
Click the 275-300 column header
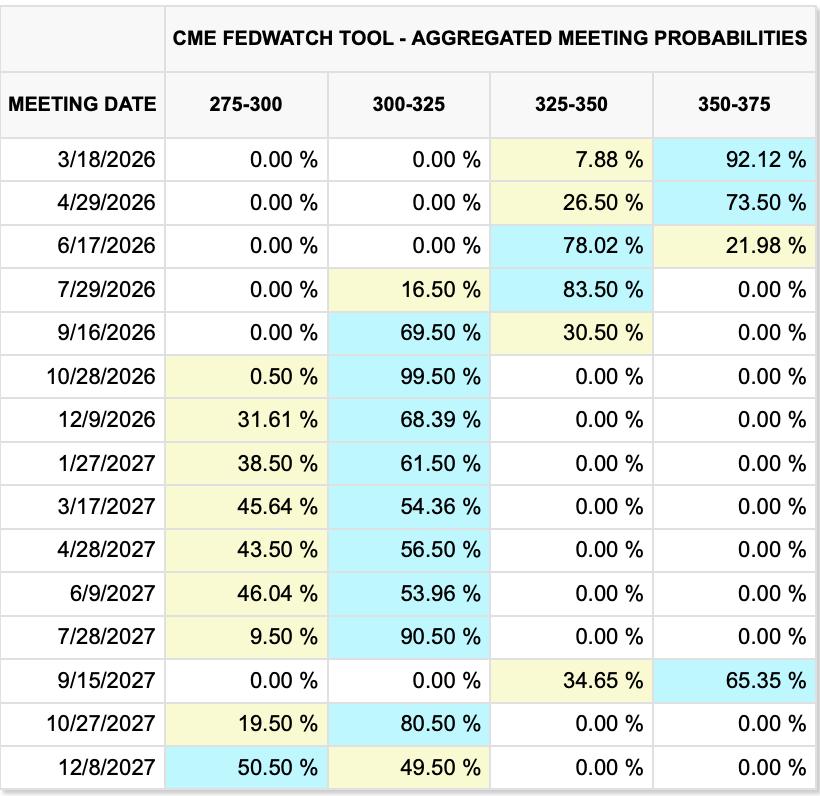246,104
